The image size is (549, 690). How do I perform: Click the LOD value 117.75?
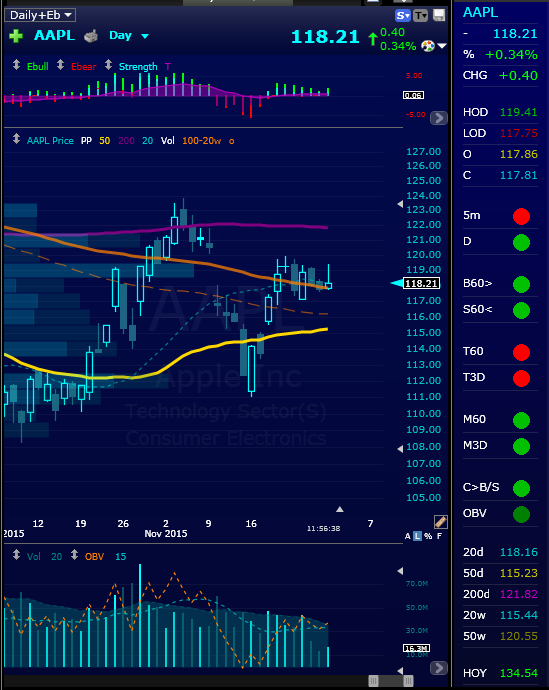tap(519, 133)
